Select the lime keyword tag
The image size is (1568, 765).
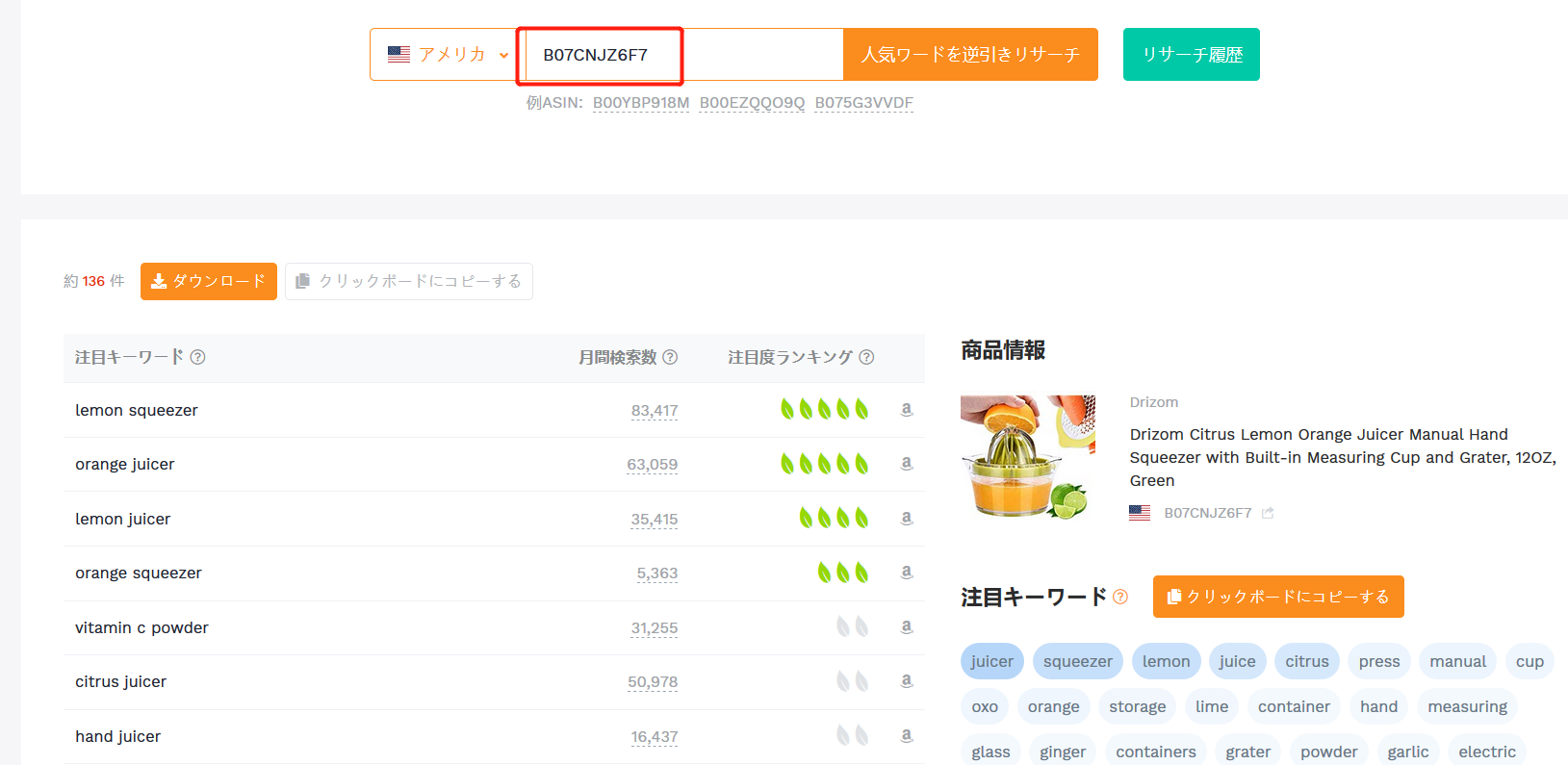tap(1212, 706)
